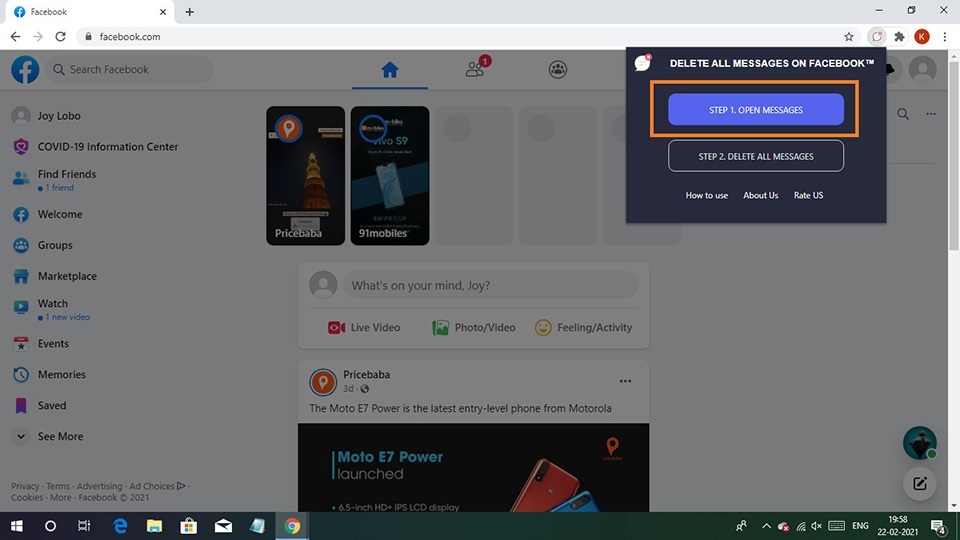
Task: Compose new message icon
Action: pyautogui.click(x=920, y=484)
